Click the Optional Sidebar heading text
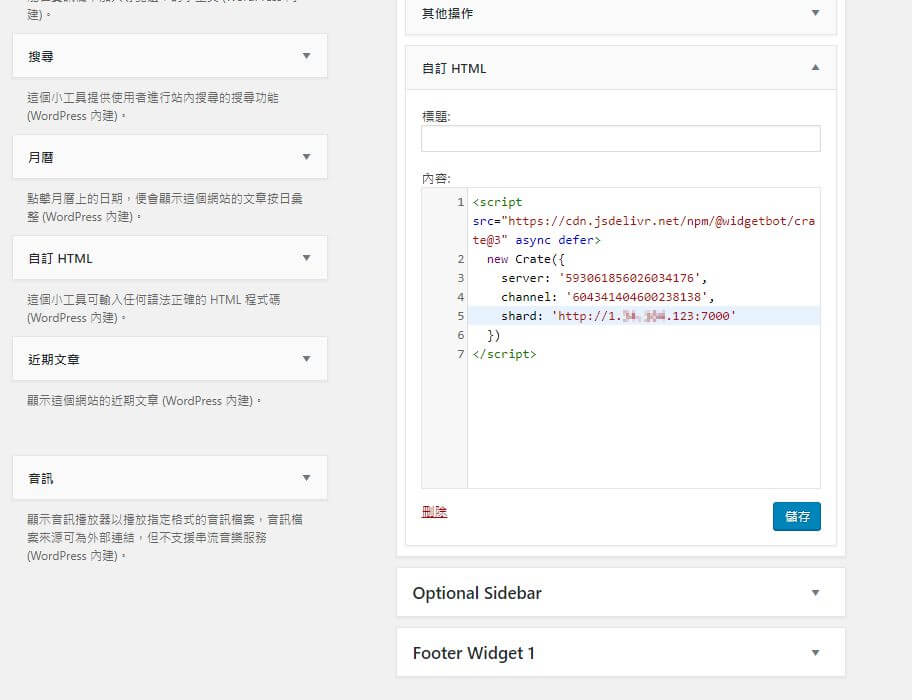Screen dimensions: 912x700 click(477, 593)
